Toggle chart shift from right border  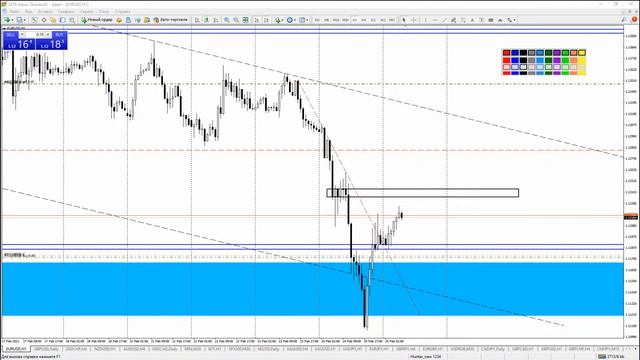[x=266, y=20]
